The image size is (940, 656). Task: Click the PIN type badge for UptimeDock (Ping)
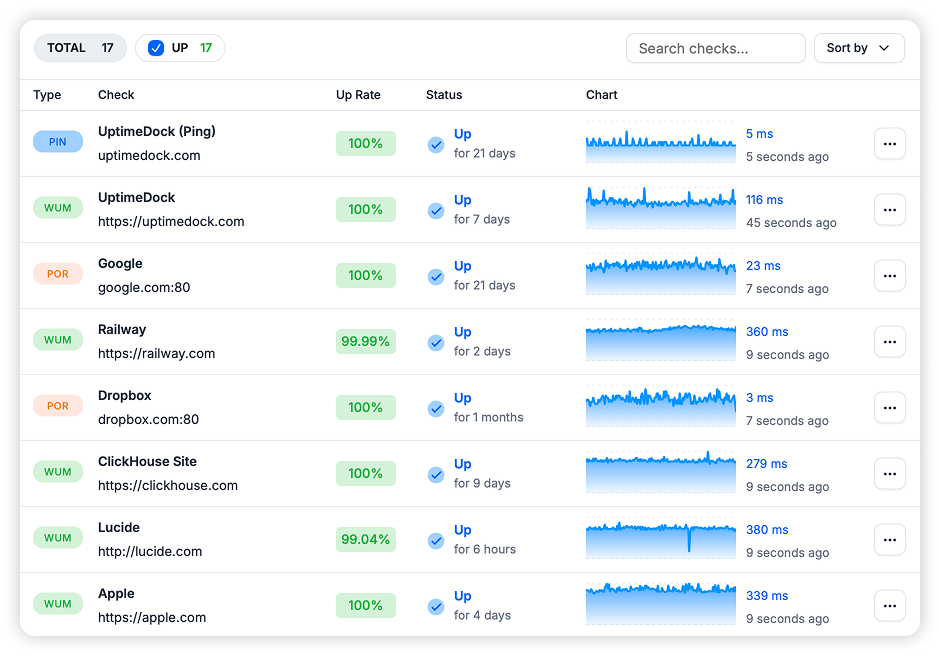[58, 142]
